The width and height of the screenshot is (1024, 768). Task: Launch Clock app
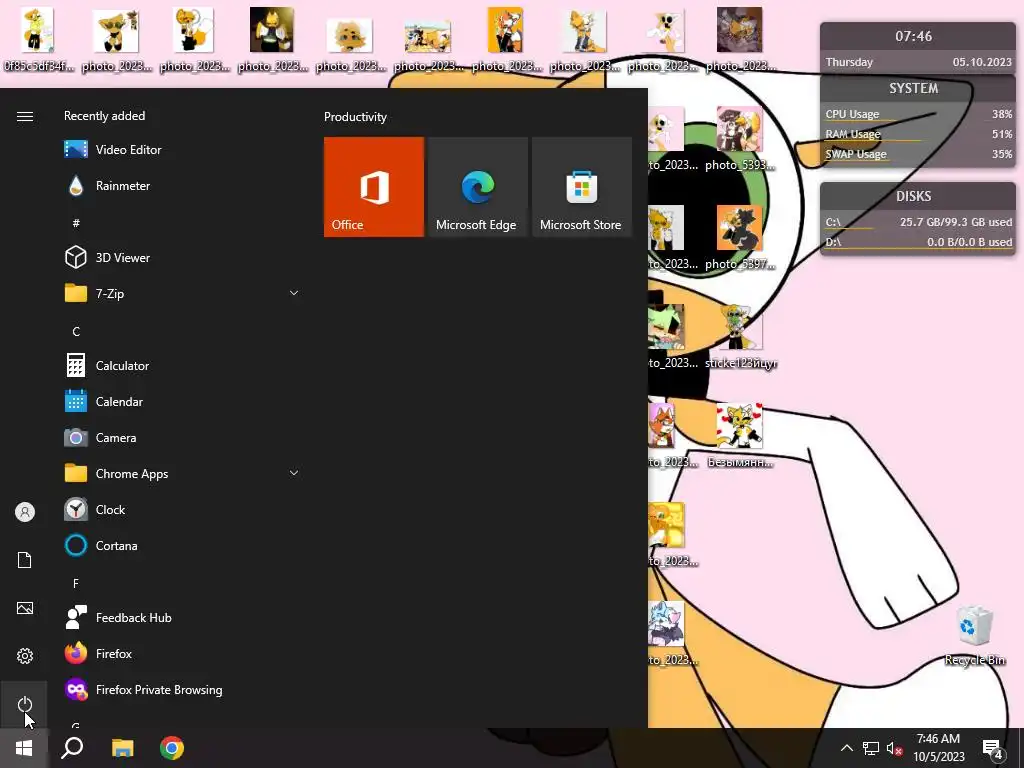(x=183, y=509)
